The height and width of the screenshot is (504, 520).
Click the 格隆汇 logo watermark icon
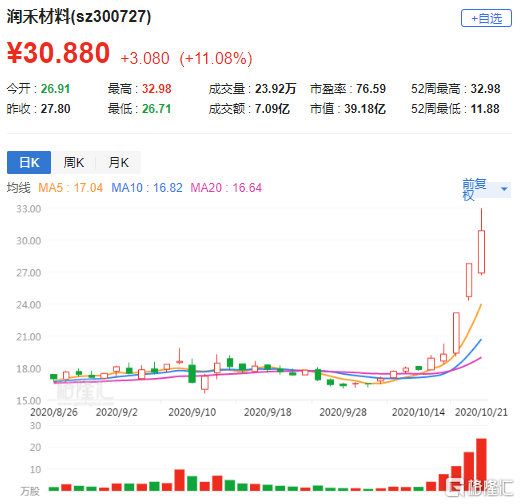pos(455,487)
